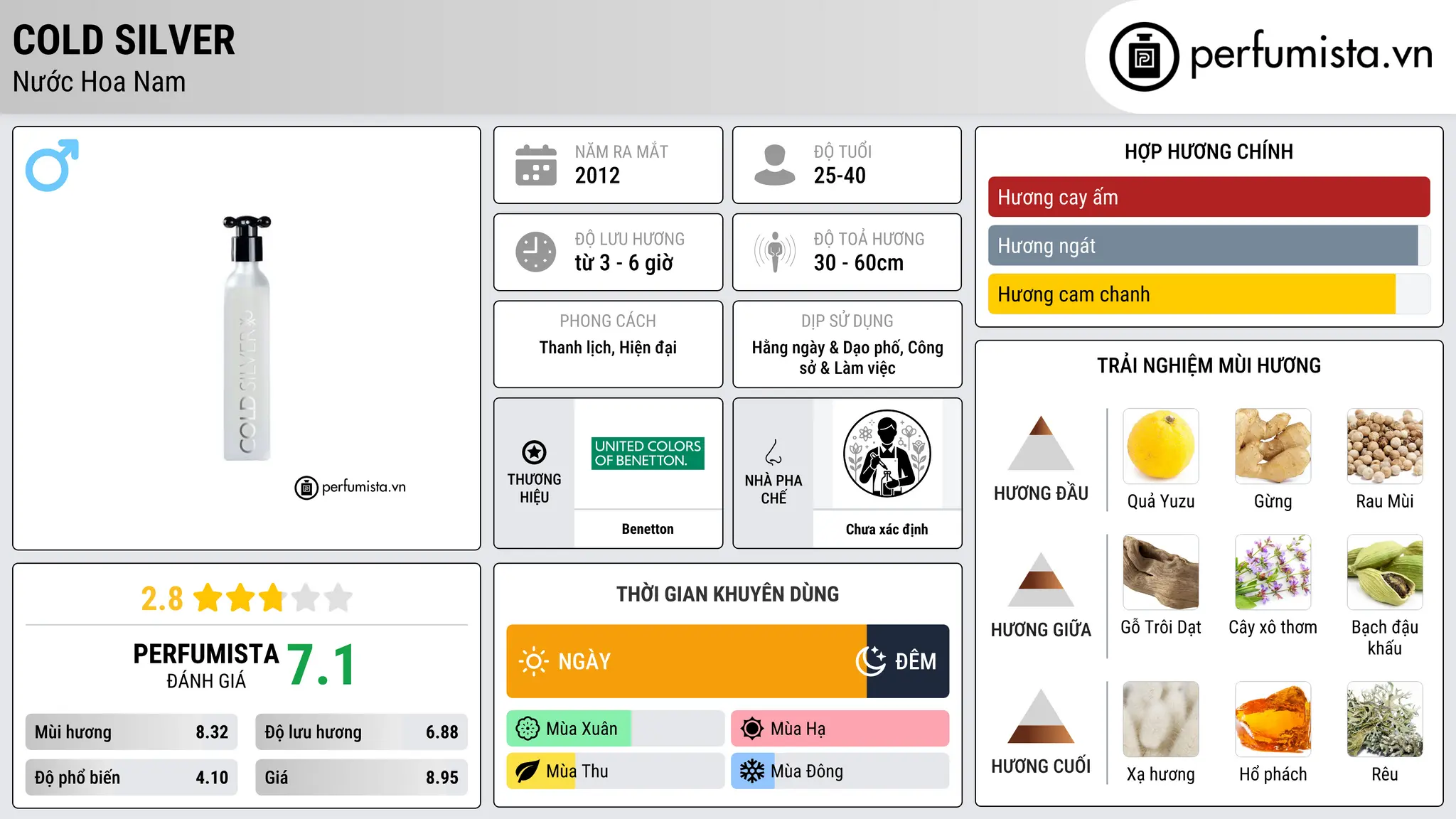Click the launch year value 2012
This screenshot has width=1456, height=819.
597,176
